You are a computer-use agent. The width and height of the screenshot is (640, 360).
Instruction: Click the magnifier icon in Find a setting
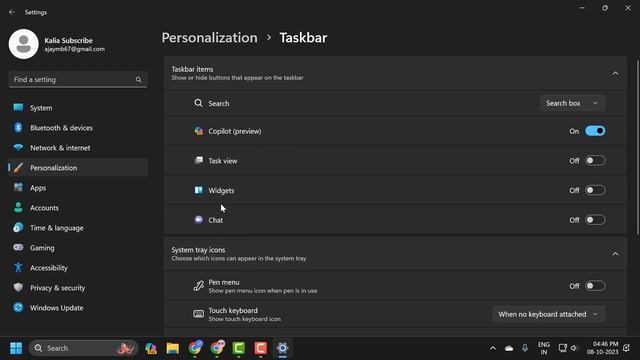click(x=138, y=80)
